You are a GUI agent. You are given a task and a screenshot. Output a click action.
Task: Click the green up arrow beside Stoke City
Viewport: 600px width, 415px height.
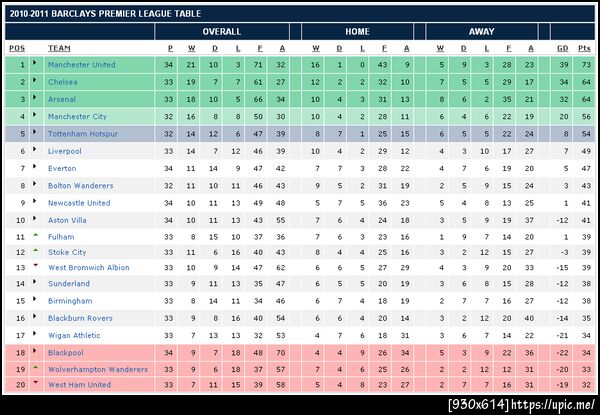(x=36, y=251)
